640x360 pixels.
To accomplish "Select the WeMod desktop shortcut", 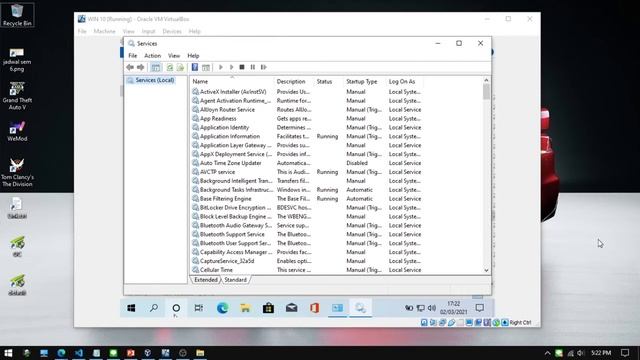I will click(x=17, y=131).
